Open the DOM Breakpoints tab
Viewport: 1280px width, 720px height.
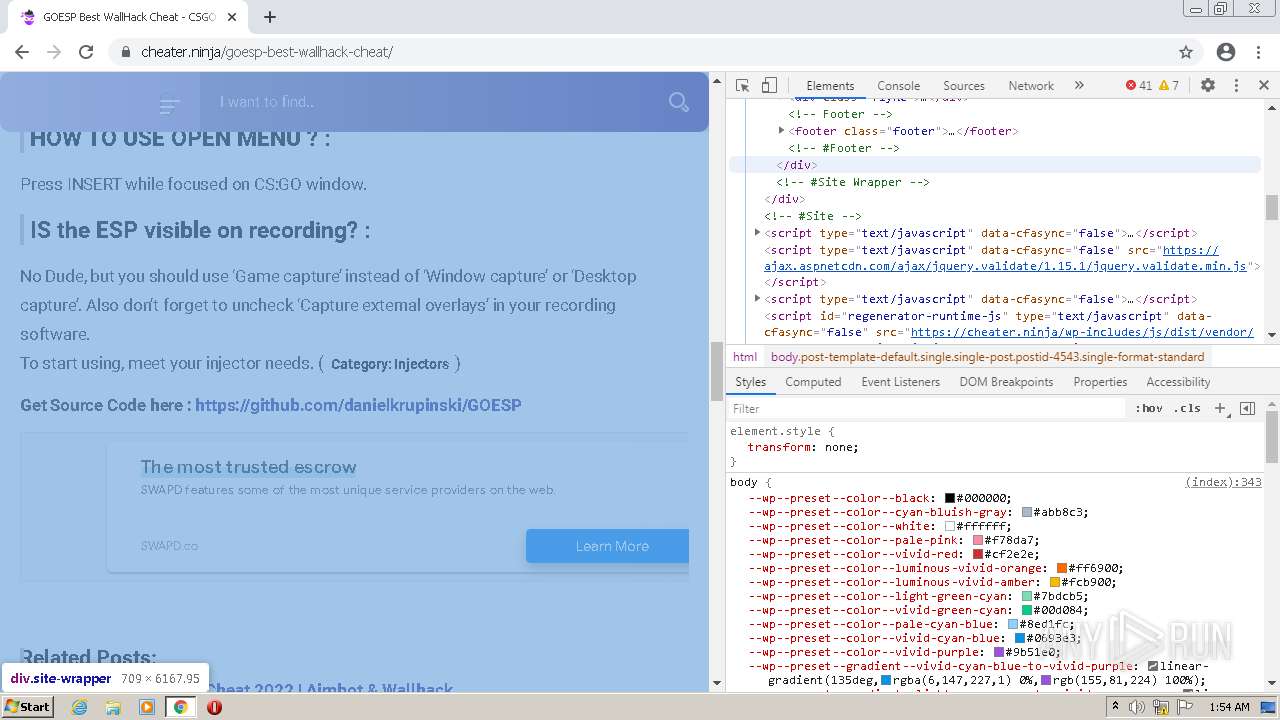coord(1006,382)
